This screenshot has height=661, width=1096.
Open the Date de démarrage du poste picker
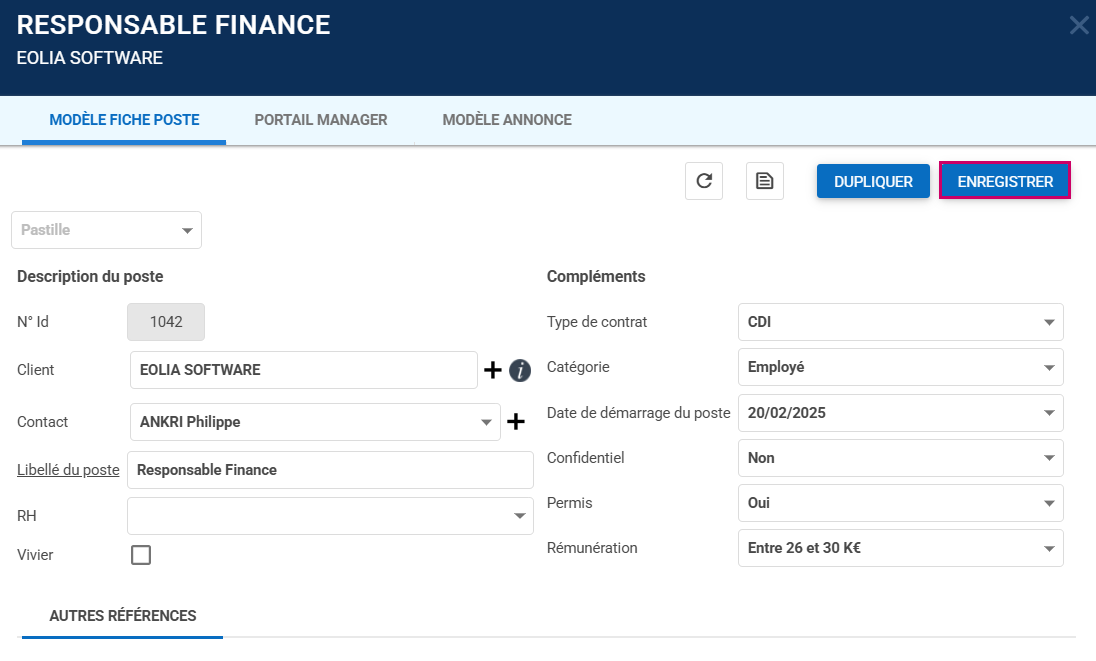900,413
